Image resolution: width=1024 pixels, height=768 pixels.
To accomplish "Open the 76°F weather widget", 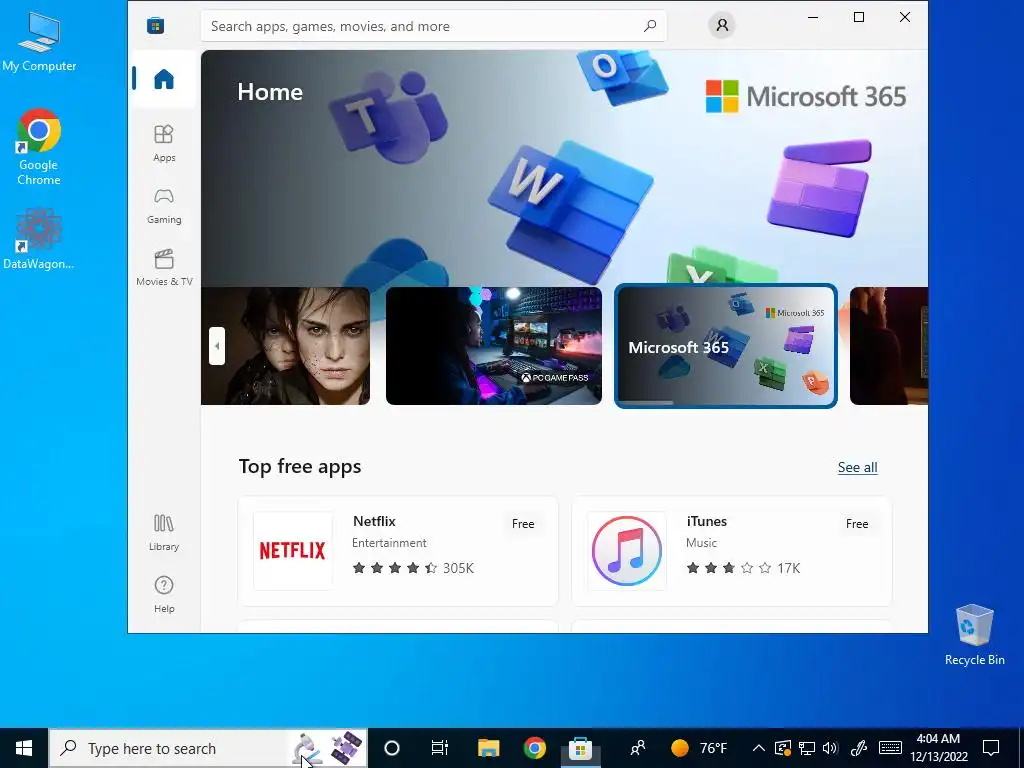I will coord(699,748).
